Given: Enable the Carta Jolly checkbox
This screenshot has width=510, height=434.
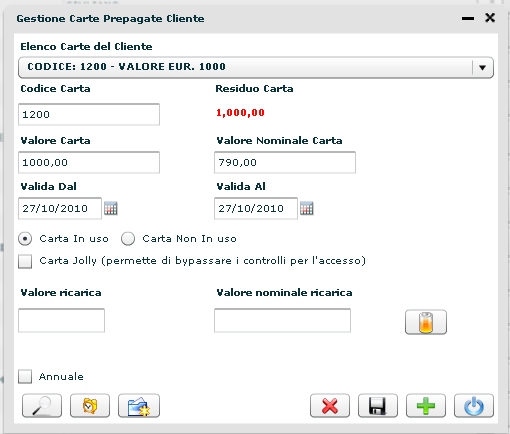Looking at the screenshot, I should click(x=25, y=261).
